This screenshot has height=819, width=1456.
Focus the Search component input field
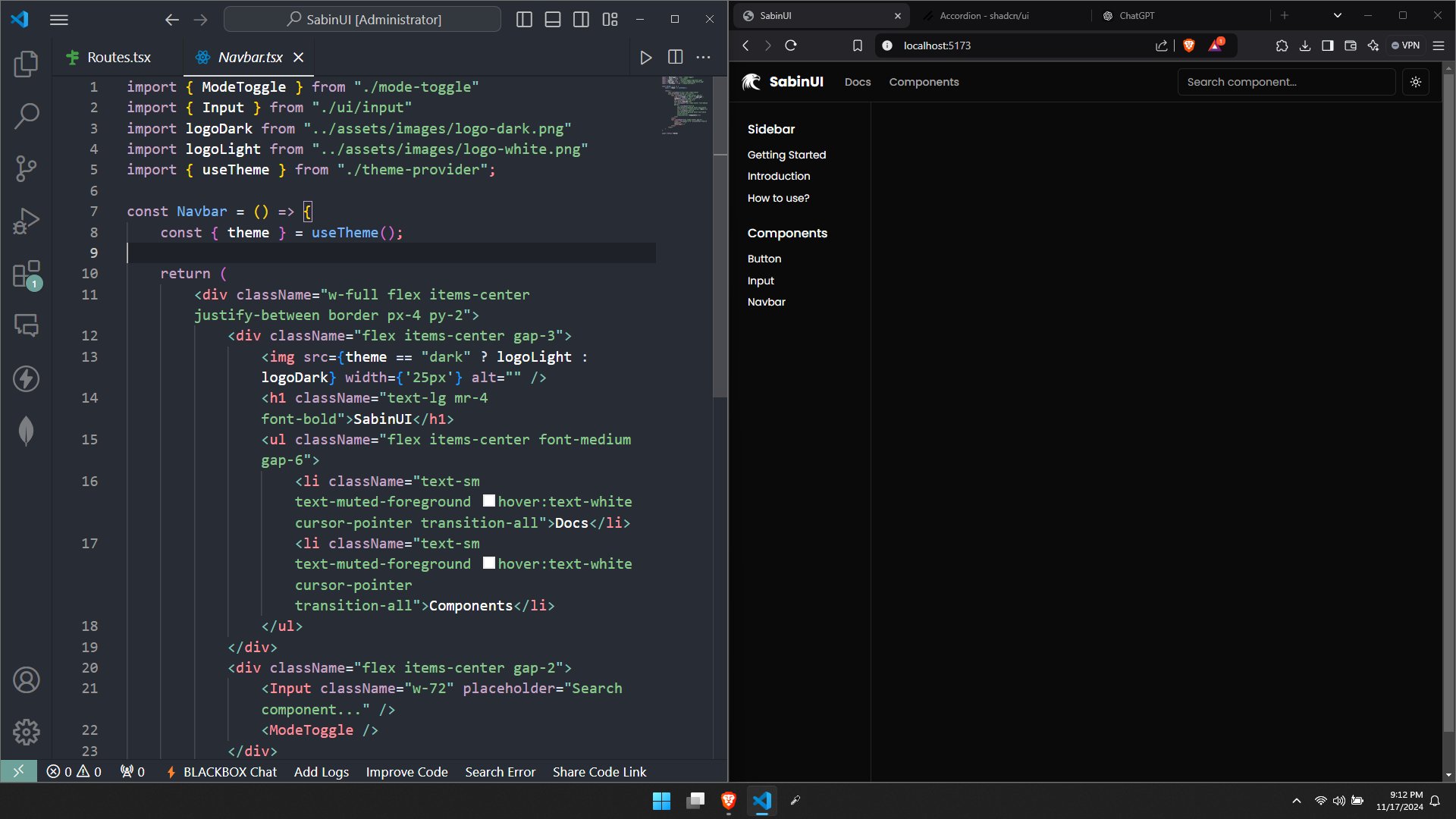[x=1285, y=82]
